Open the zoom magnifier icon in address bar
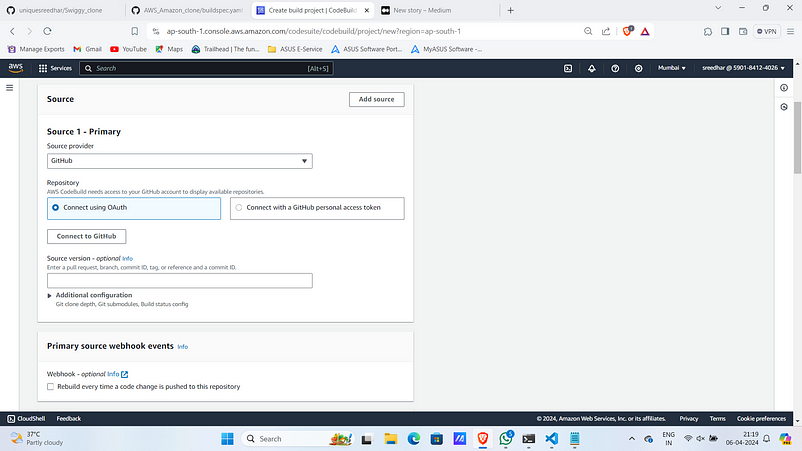 (x=588, y=31)
